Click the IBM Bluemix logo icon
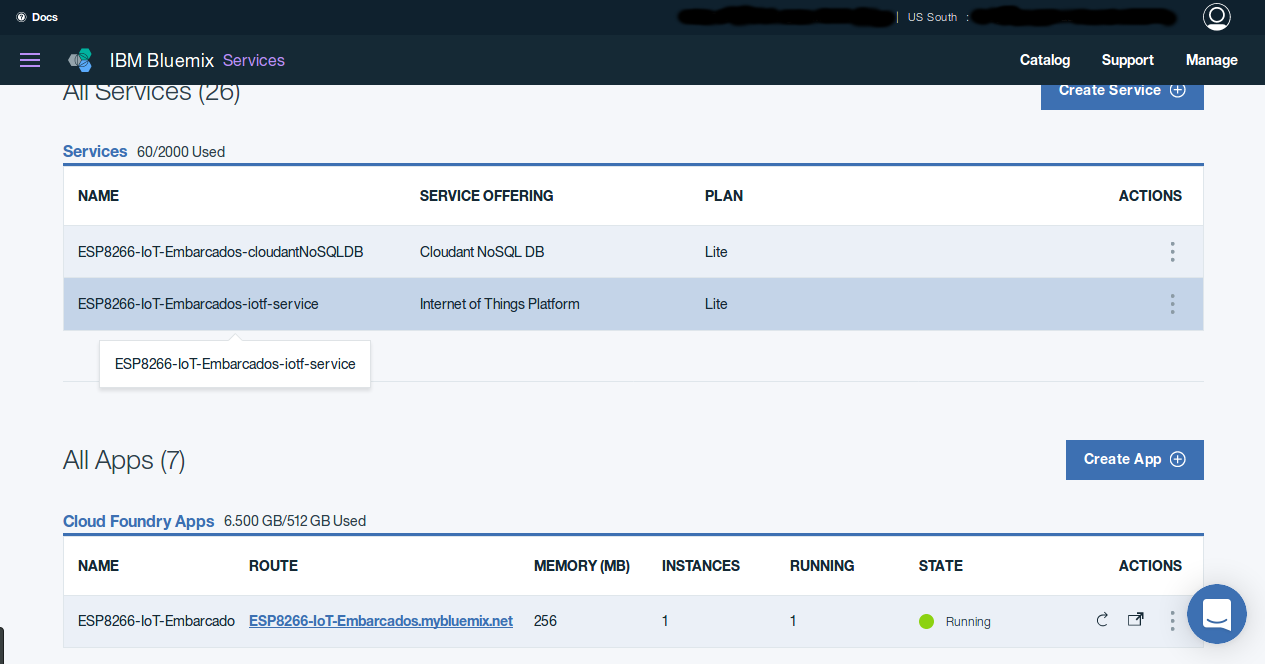 pyautogui.click(x=80, y=60)
